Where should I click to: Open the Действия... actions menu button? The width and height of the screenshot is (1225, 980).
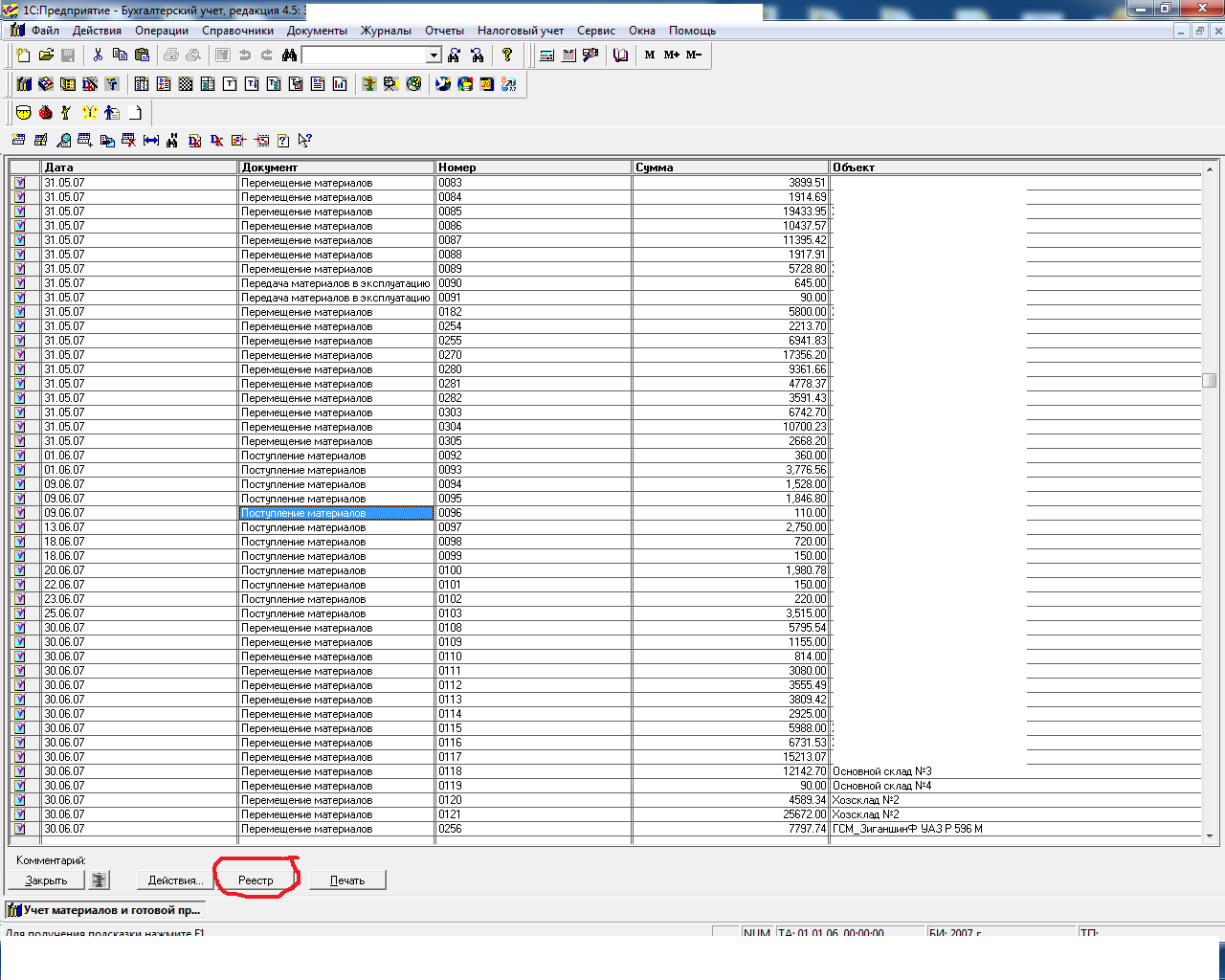click(175, 880)
